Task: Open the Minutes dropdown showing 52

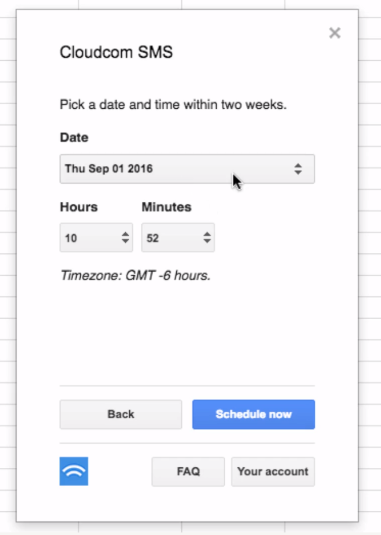Action: tap(178, 237)
